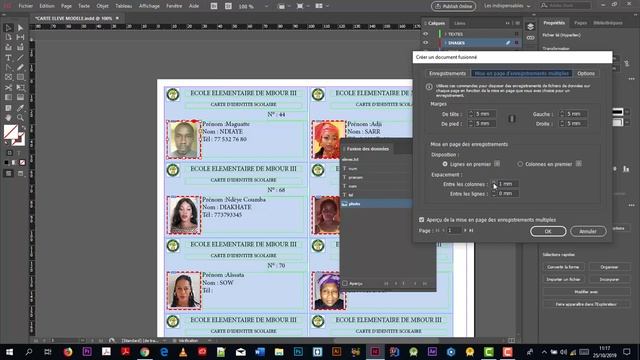Screen dimensions: 640x360
Task: Click the Entre les lignes value field
Action: pos(507,193)
